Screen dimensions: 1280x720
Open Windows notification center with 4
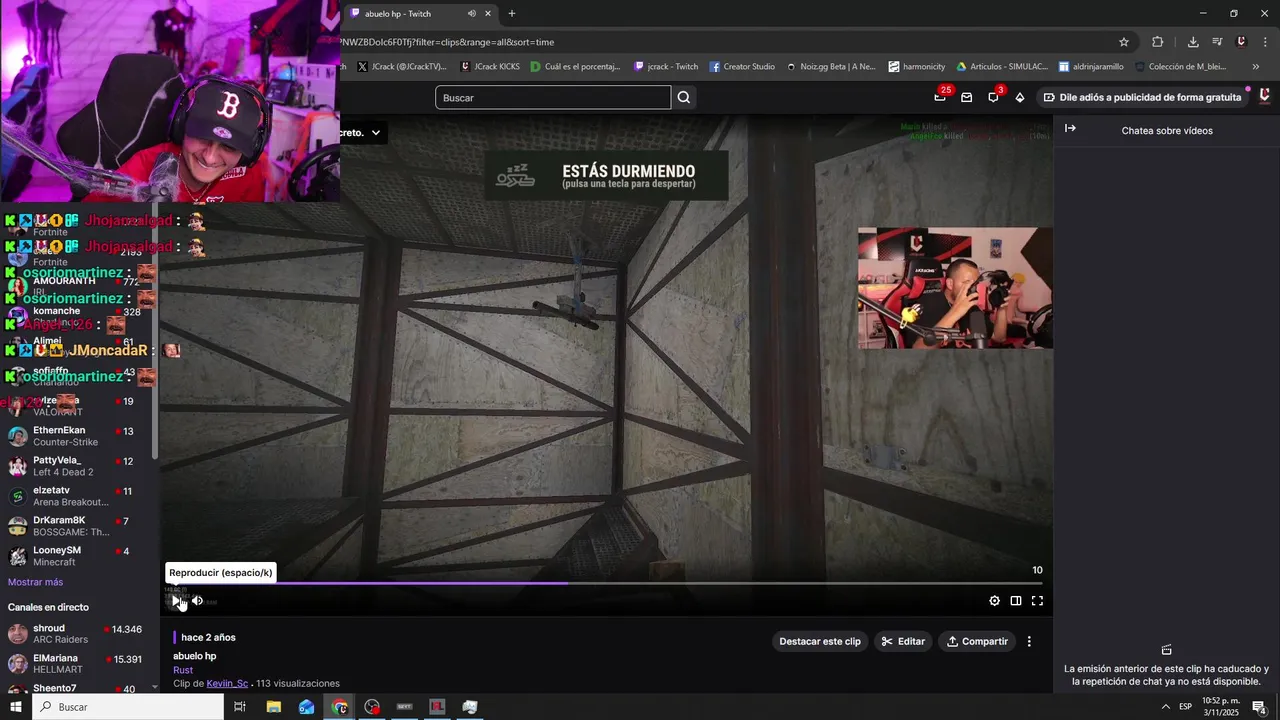(x=1260, y=707)
